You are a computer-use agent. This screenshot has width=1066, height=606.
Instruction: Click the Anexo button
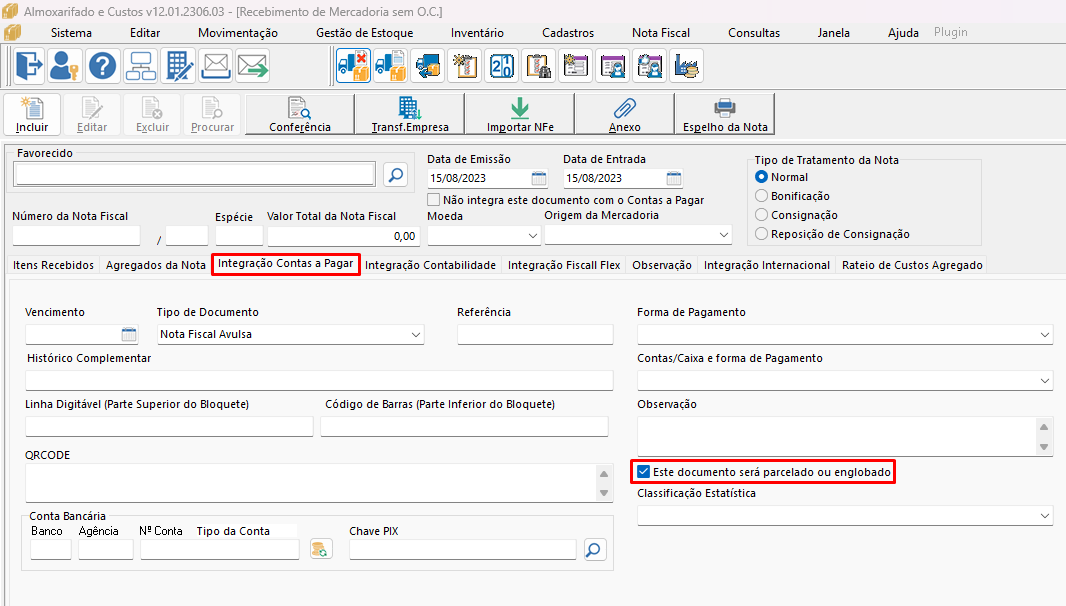point(625,114)
